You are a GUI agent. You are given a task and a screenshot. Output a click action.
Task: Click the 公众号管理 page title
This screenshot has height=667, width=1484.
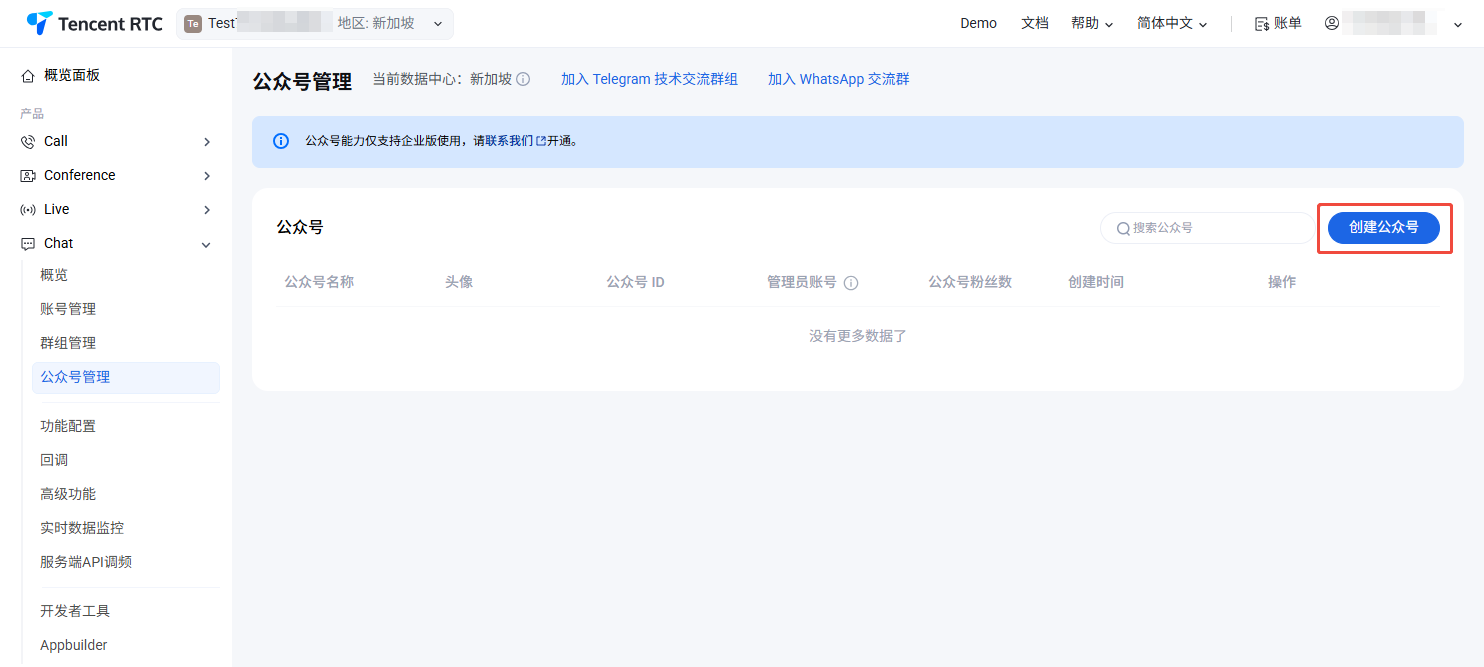point(302,82)
